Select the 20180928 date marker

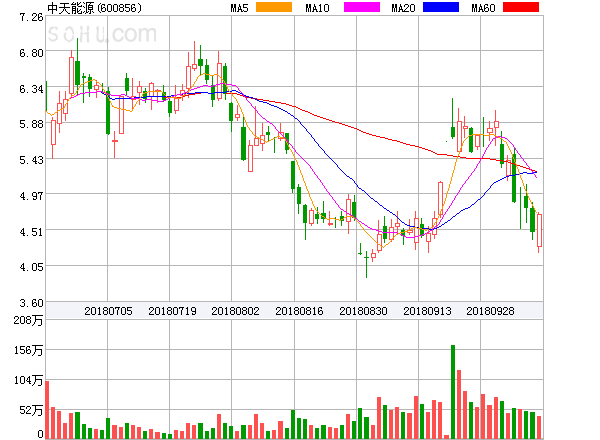[x=490, y=311]
